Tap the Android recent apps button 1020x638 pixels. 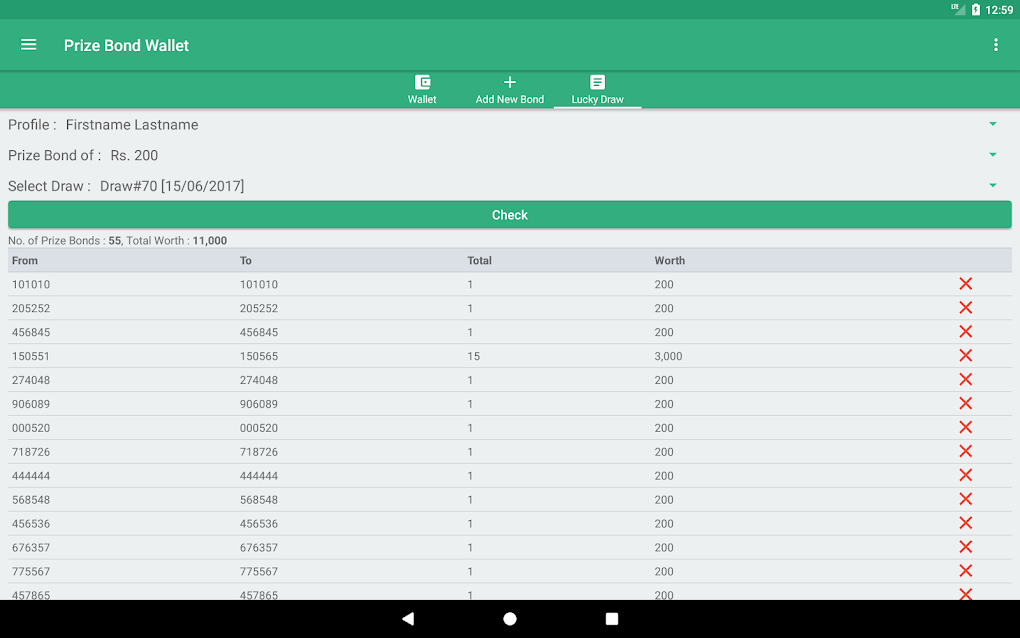tap(611, 618)
